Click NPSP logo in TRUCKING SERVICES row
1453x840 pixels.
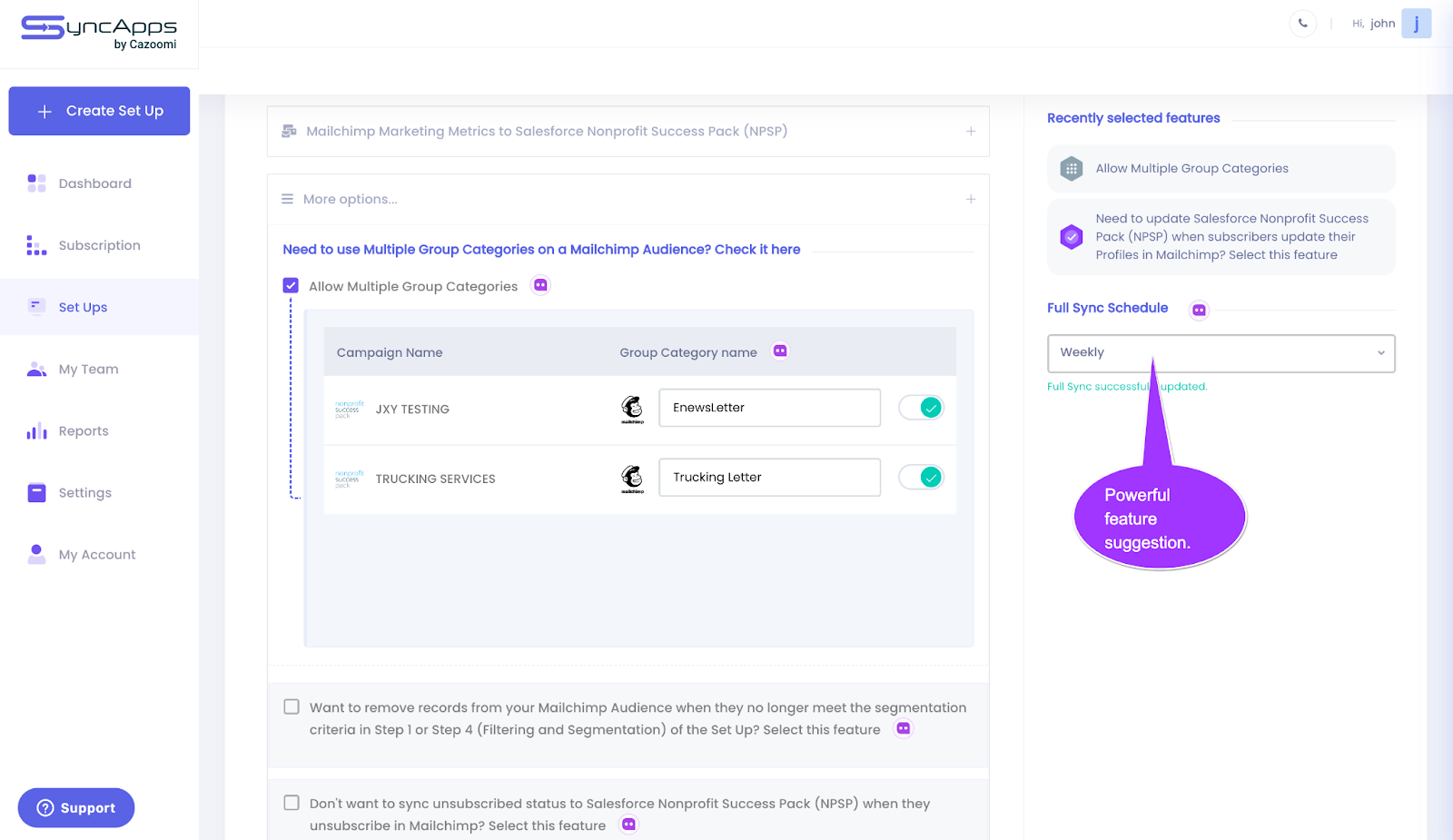tap(349, 479)
